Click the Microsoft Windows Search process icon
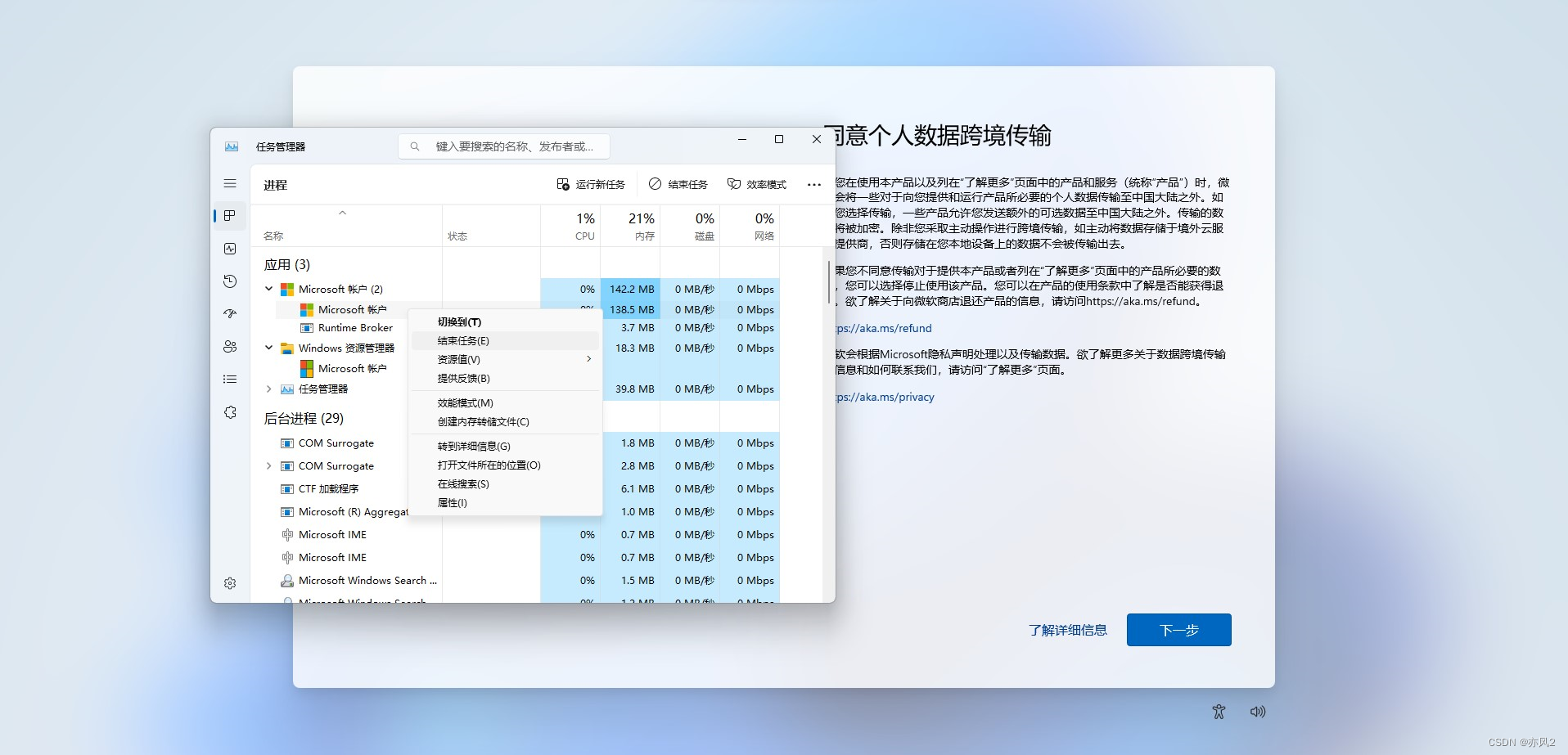Viewport: 1568px width, 755px height. tap(287, 581)
